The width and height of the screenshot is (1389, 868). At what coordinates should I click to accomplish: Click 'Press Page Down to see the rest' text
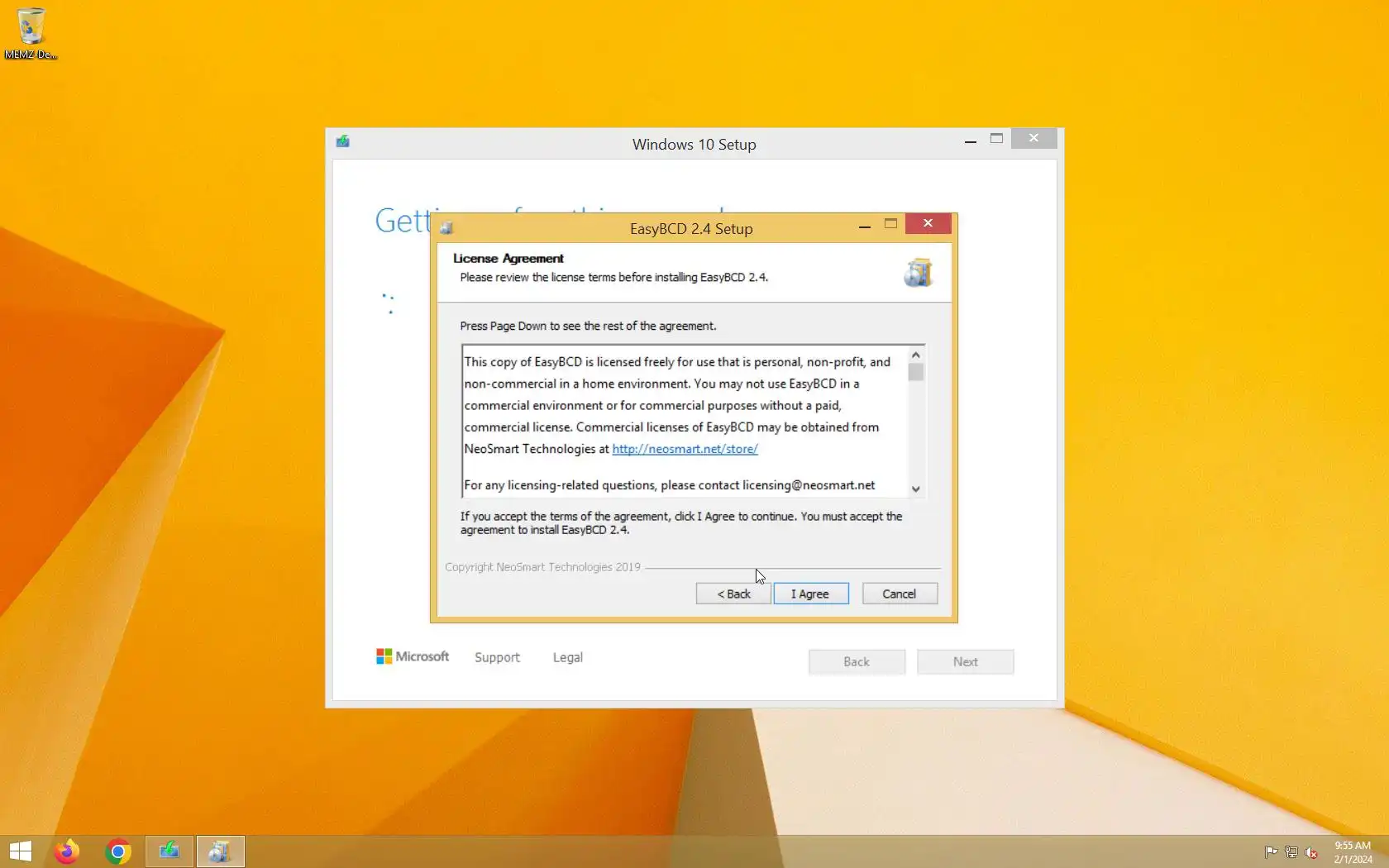click(x=588, y=326)
